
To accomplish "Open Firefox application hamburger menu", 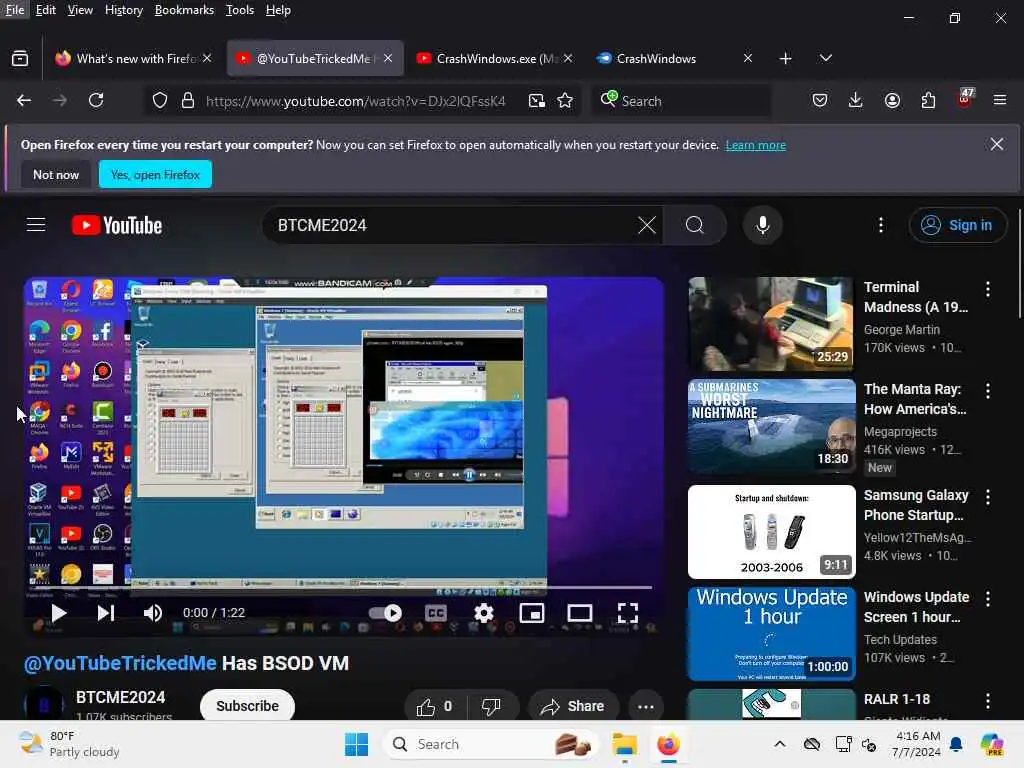I will click(x=1000, y=101).
